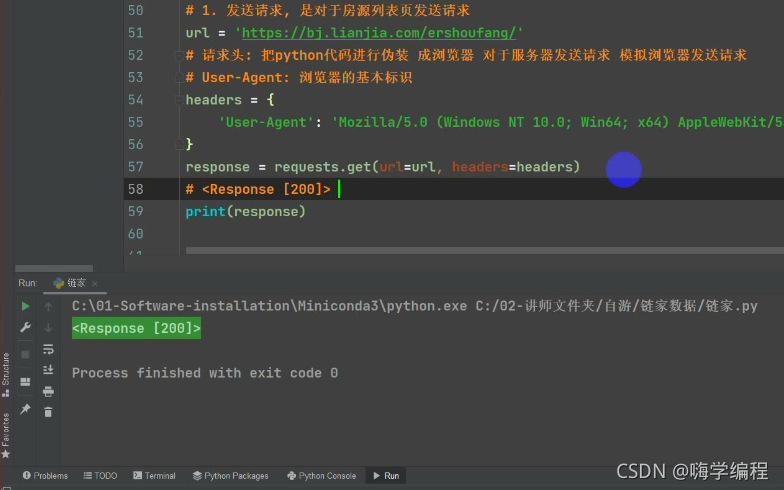Click the project panel horizontal scrollbar

[x=54, y=268]
